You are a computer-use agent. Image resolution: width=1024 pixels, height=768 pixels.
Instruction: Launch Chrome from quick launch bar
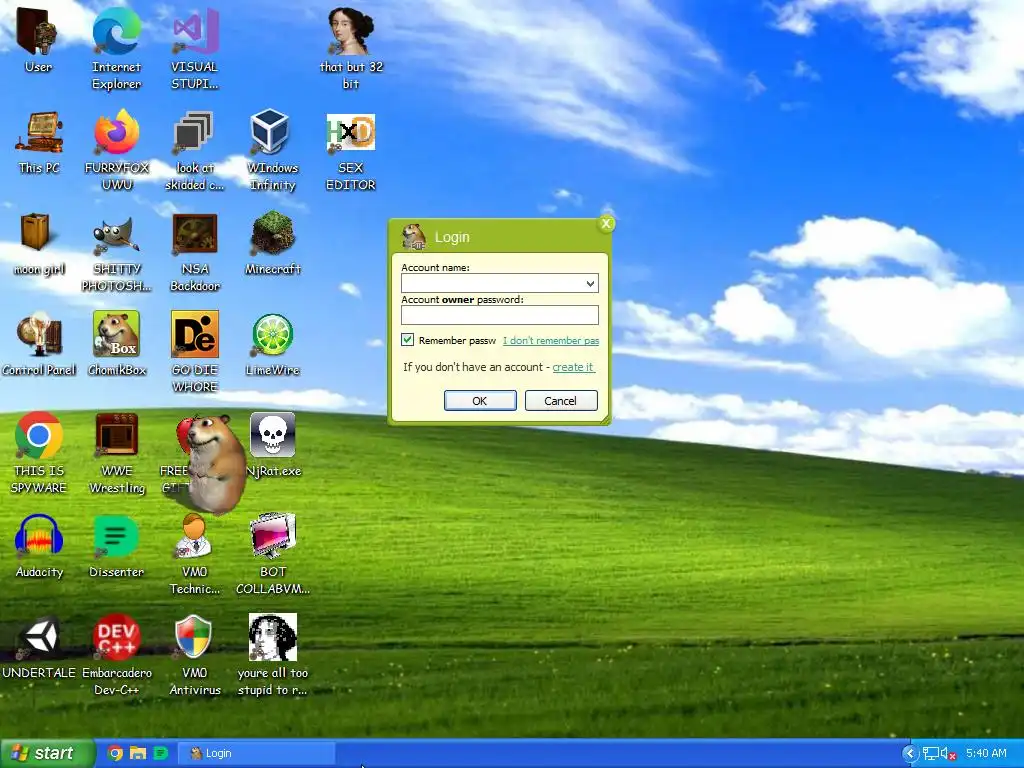[115, 754]
